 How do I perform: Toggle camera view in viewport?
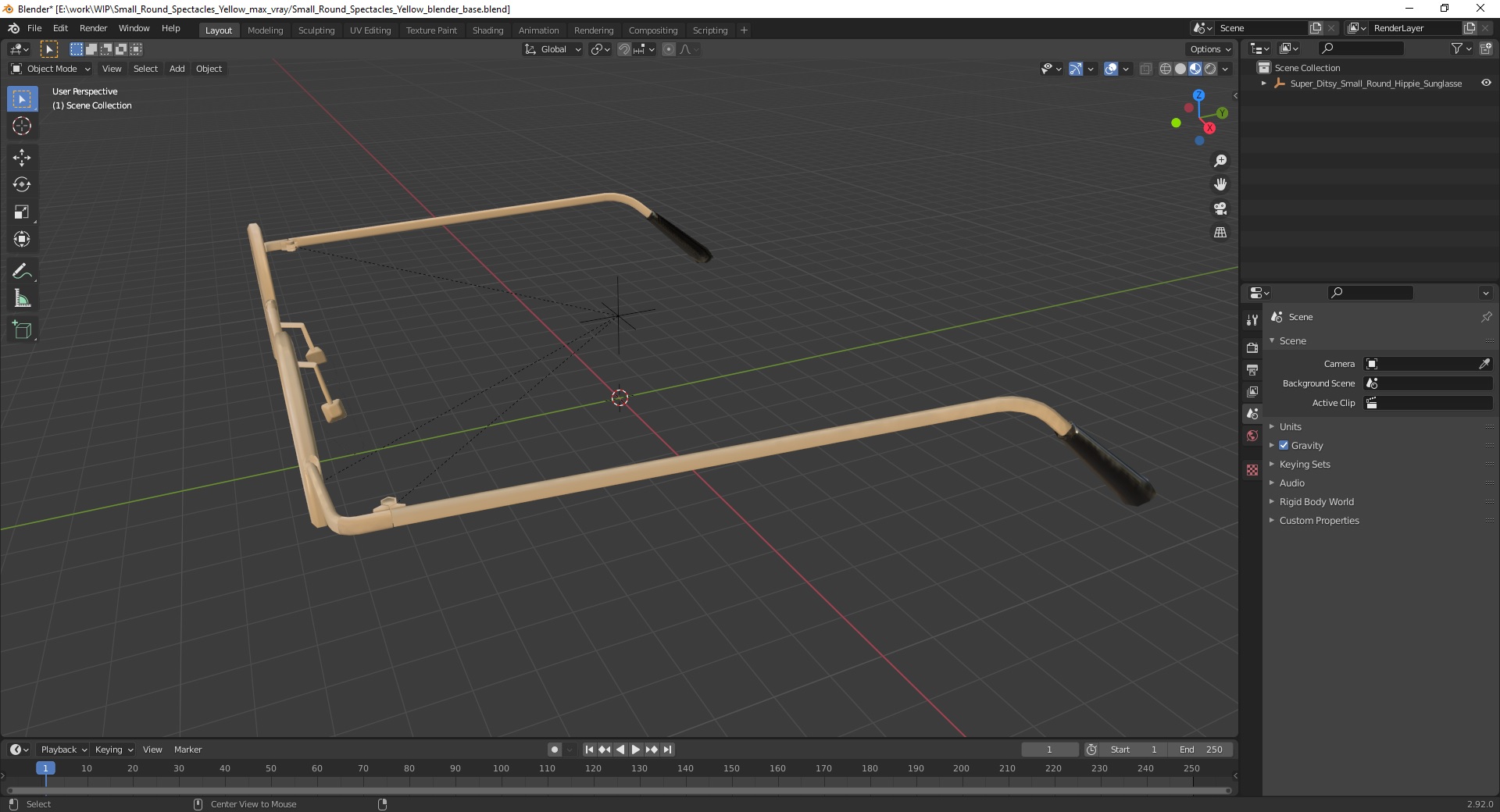[x=1220, y=208]
